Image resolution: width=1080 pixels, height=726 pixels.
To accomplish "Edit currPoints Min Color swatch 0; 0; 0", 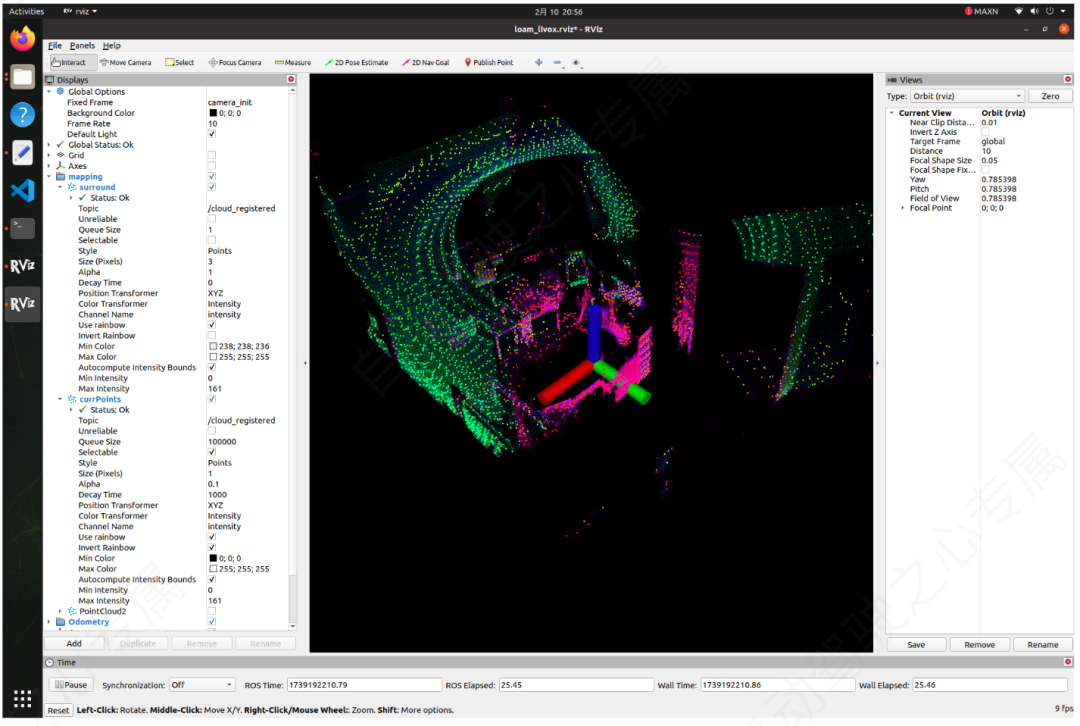I will pos(213,558).
